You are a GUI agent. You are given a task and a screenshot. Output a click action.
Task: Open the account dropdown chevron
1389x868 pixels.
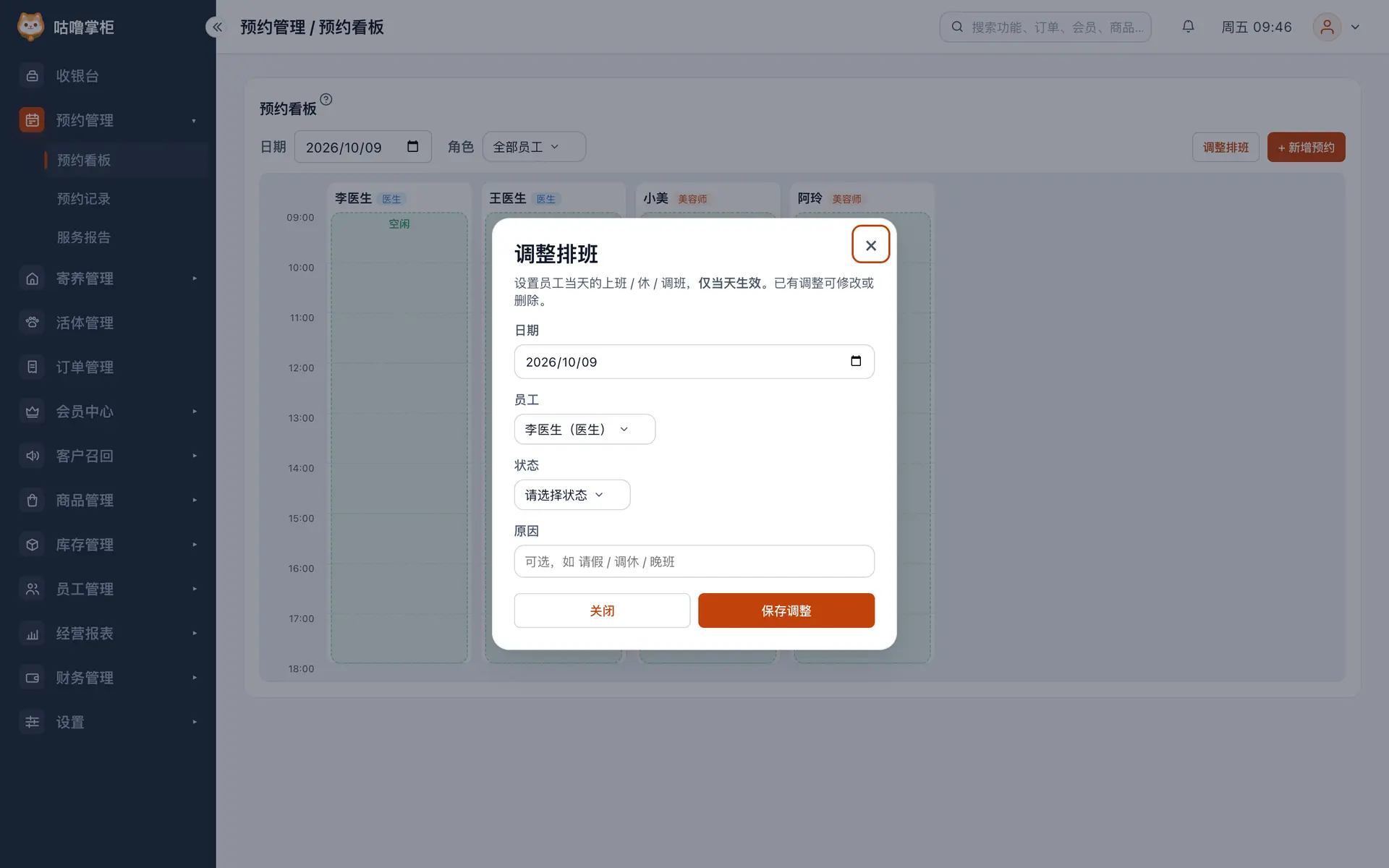click(1355, 27)
